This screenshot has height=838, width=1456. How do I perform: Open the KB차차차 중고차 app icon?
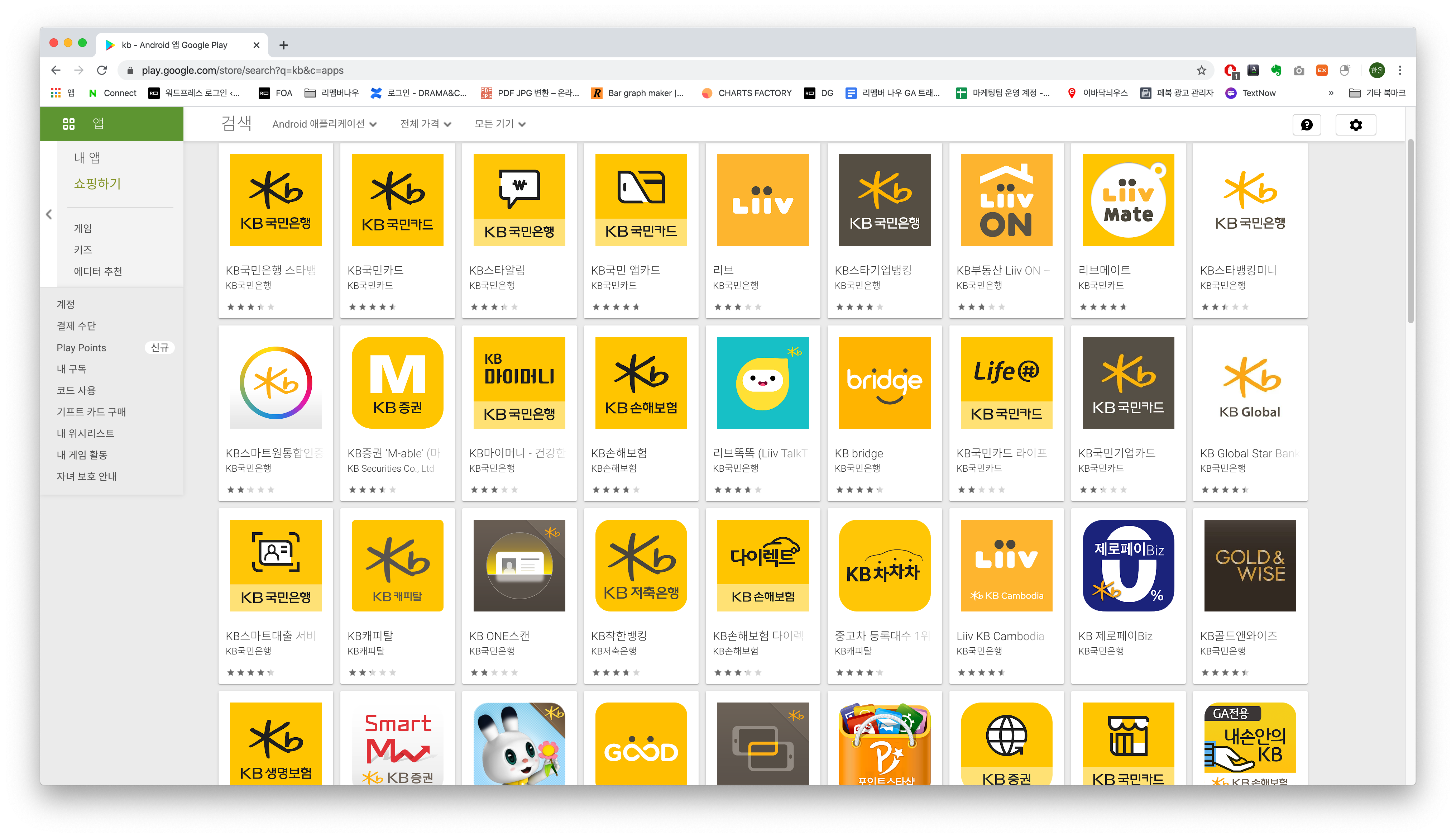tap(885, 565)
